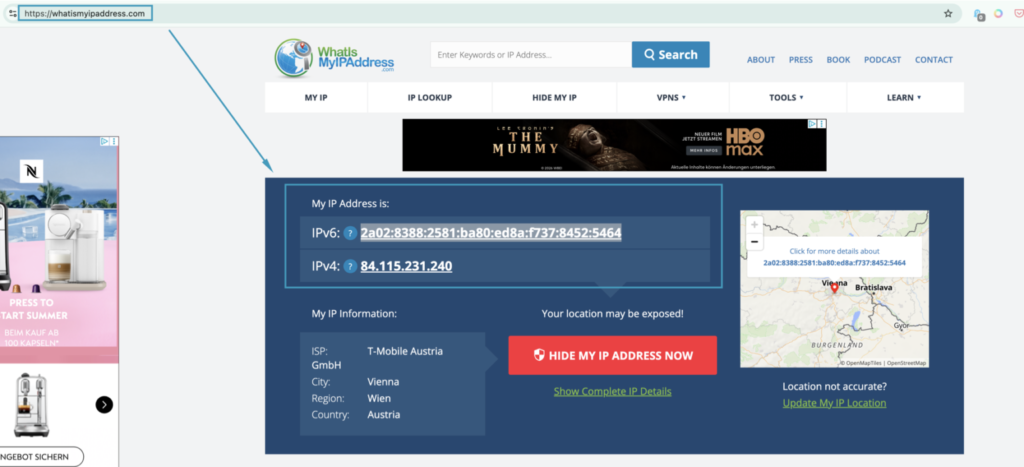
Task: Click the blue Search button
Action: tap(671, 55)
